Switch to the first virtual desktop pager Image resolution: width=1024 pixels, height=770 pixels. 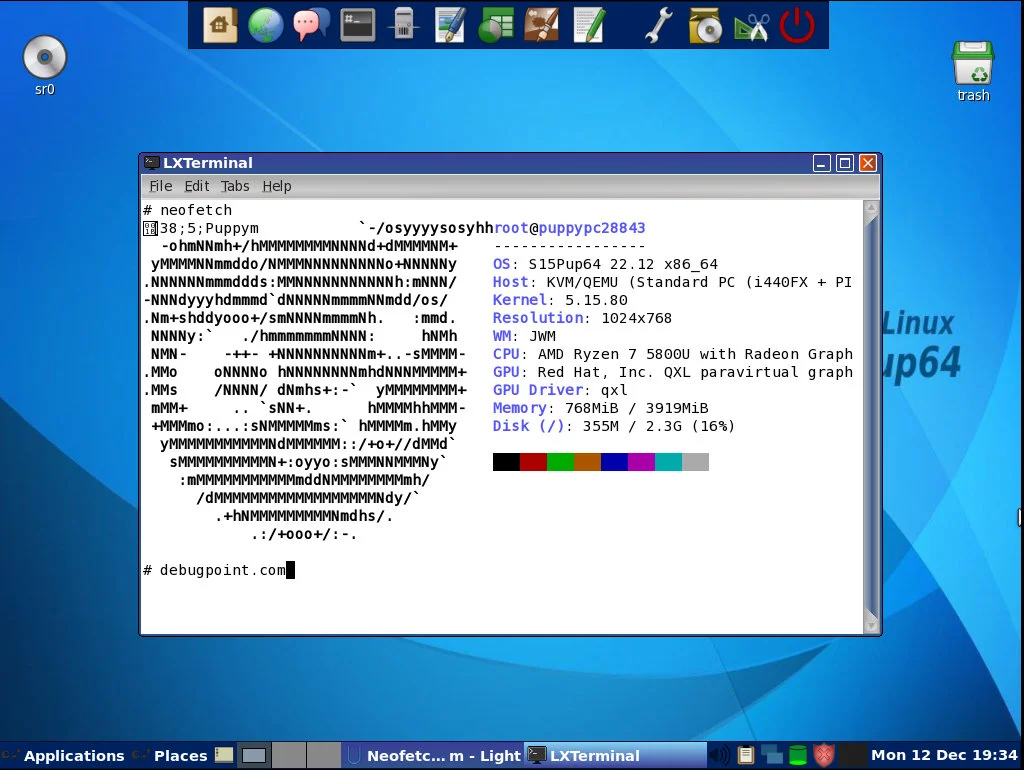pyautogui.click(x=254, y=756)
